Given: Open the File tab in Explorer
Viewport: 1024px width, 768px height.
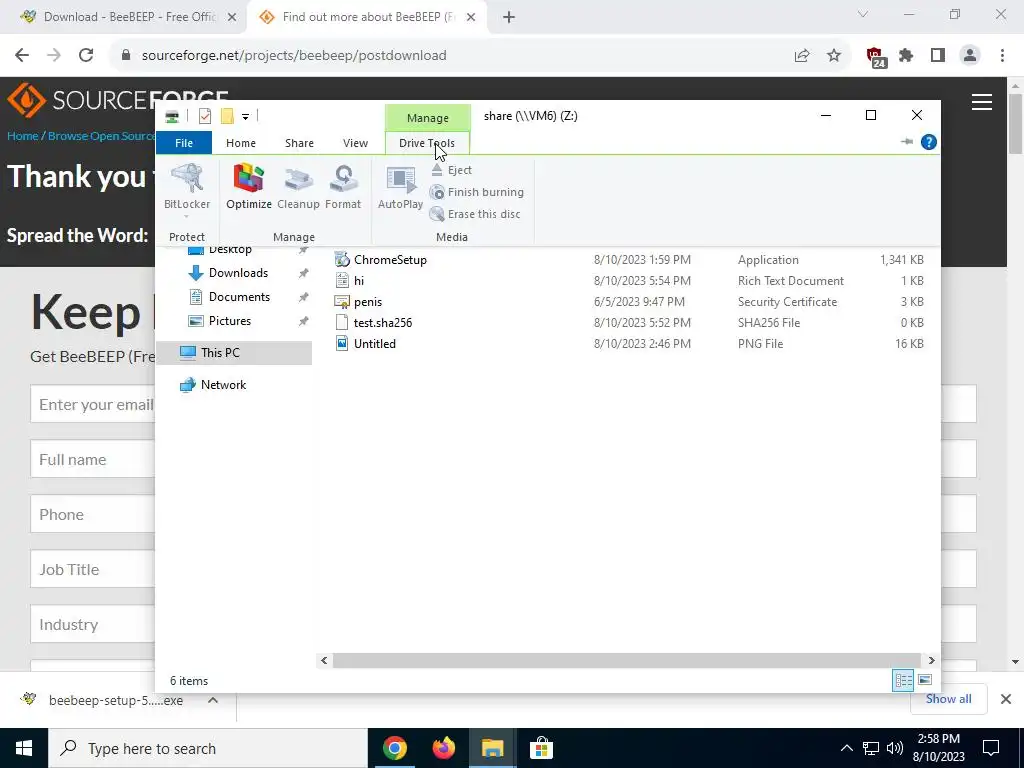Looking at the screenshot, I should coord(184,143).
